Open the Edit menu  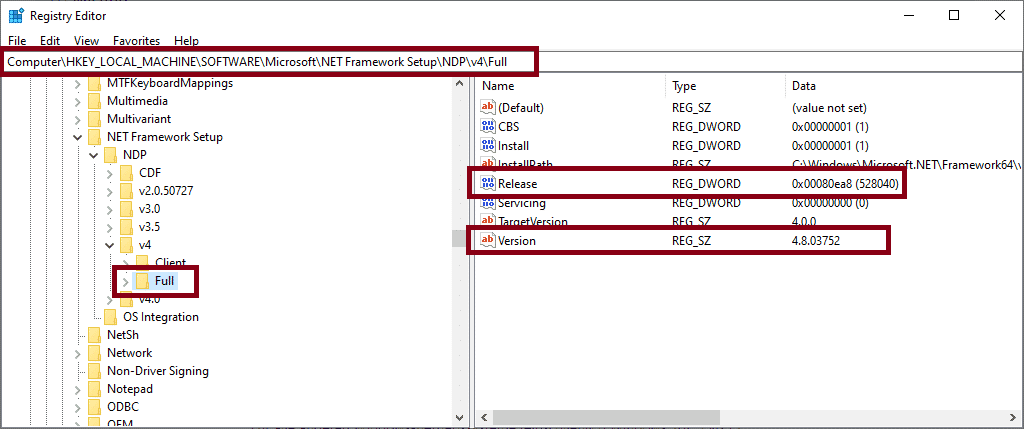[50, 40]
